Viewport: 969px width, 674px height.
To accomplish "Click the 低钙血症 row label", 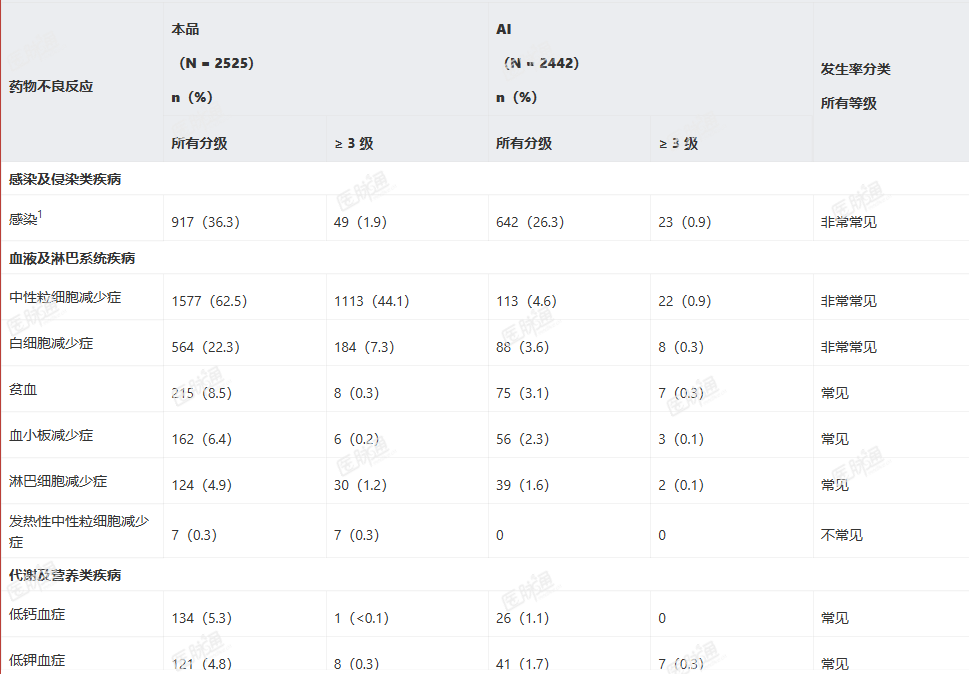I will [x=37, y=614].
